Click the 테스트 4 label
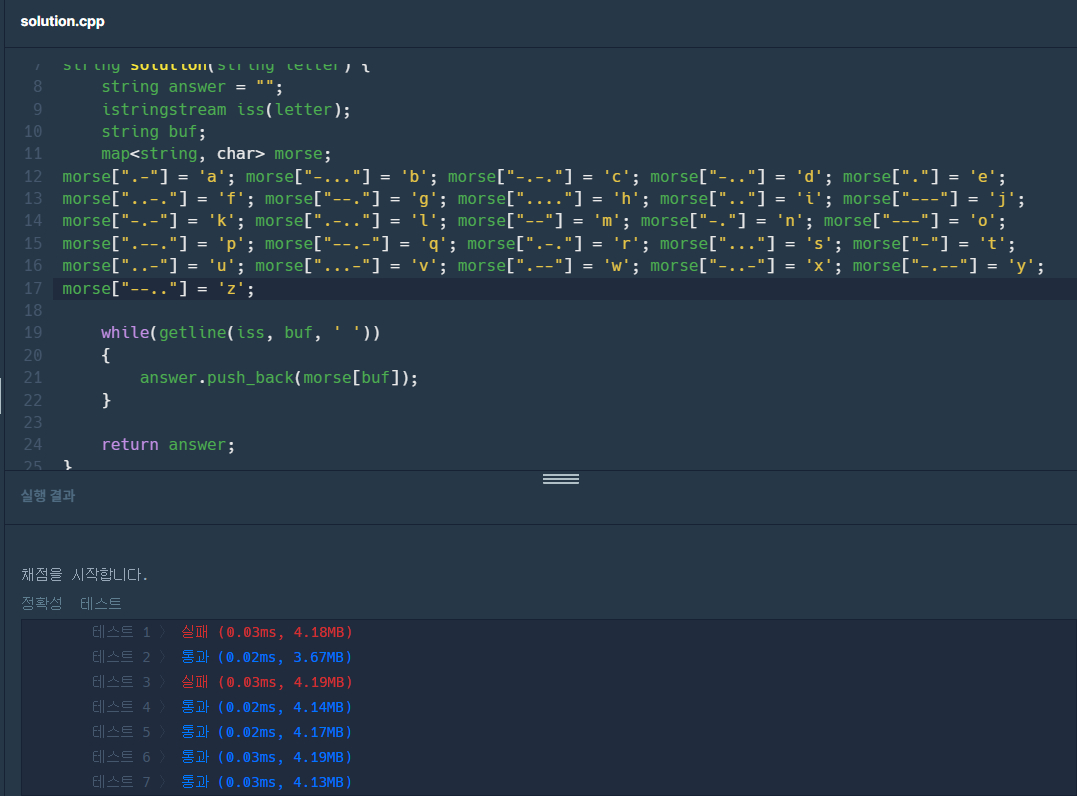 (x=120, y=707)
